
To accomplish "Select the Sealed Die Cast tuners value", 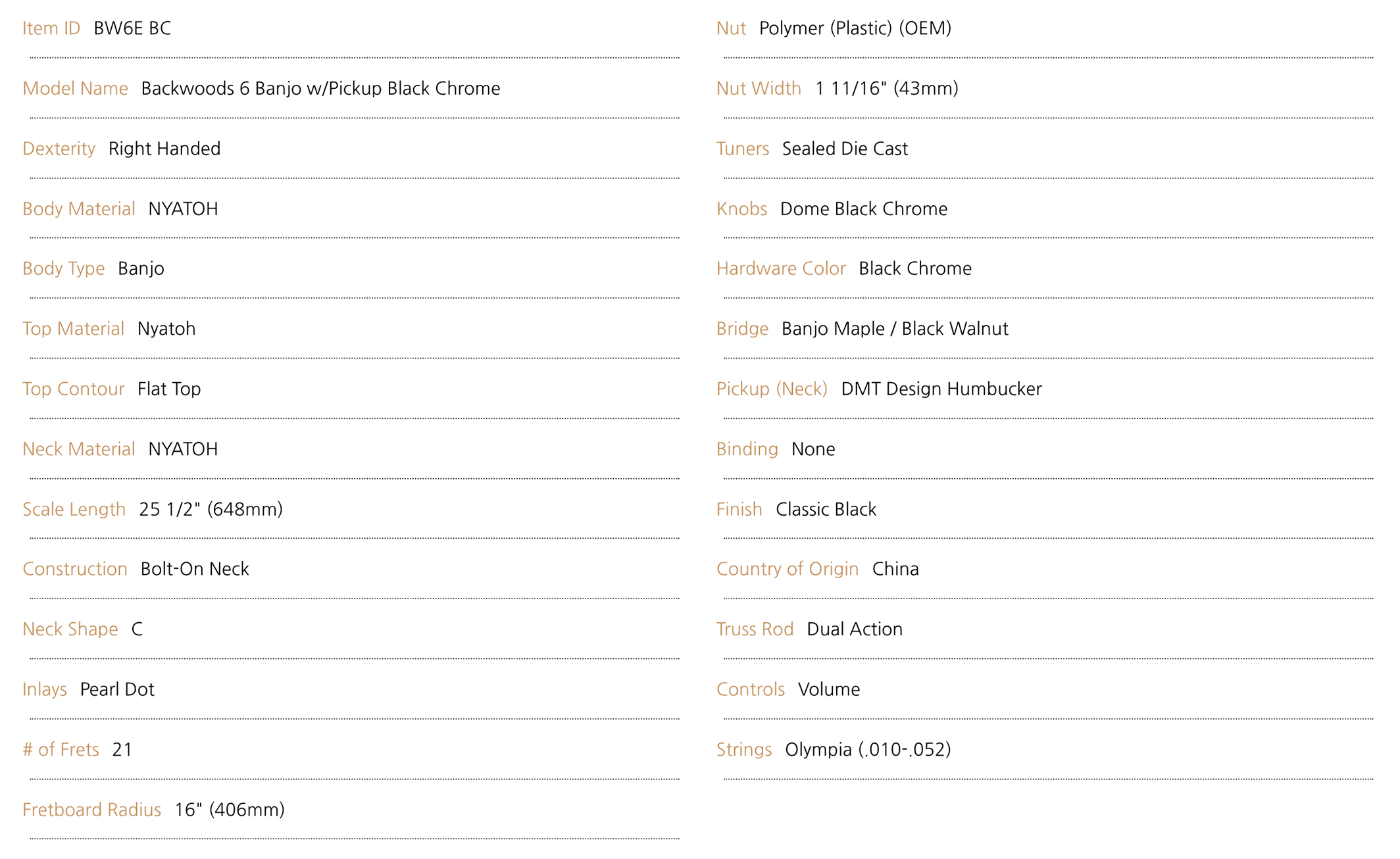I will pos(845,149).
